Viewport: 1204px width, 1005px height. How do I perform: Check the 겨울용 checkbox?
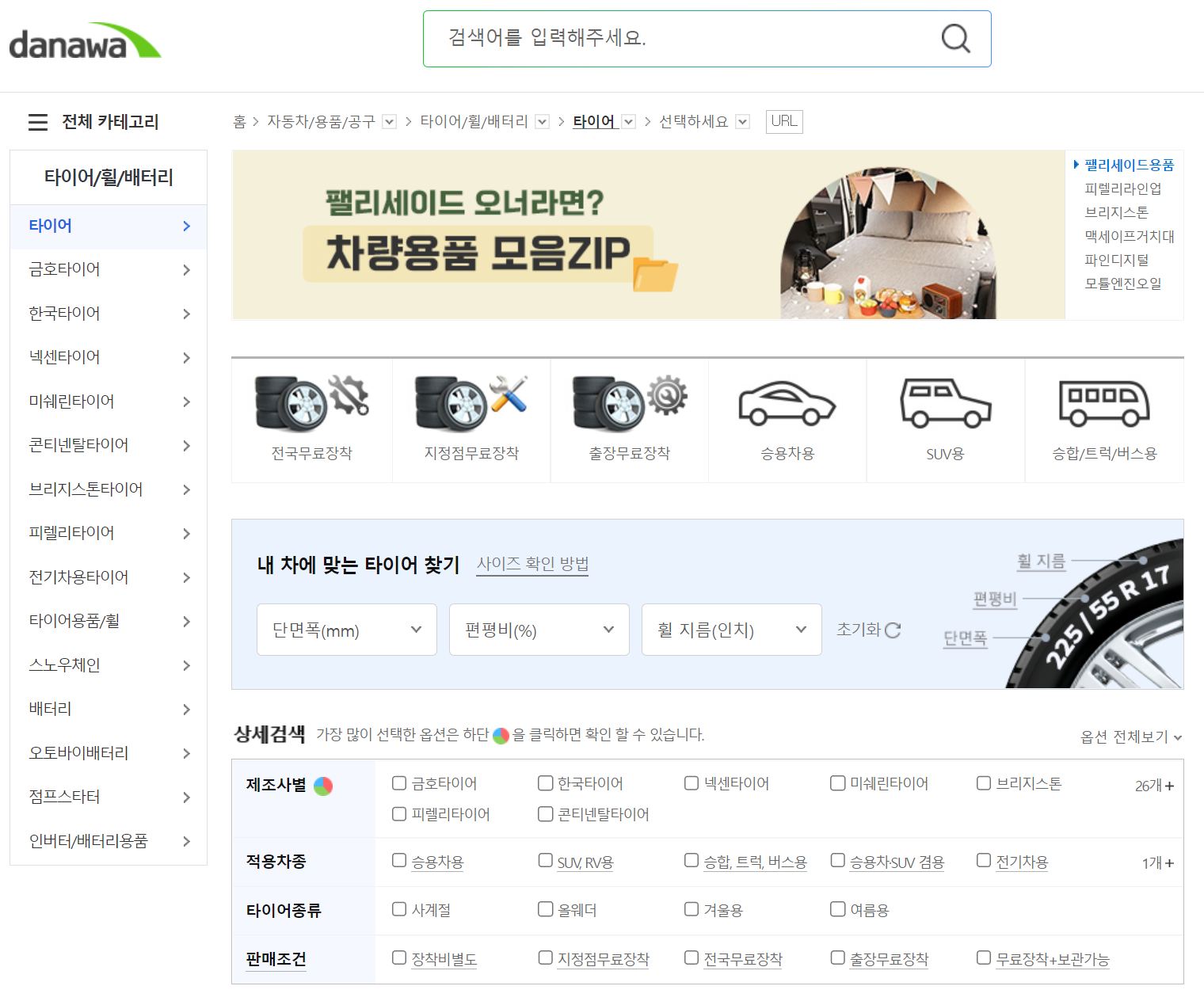click(x=692, y=909)
